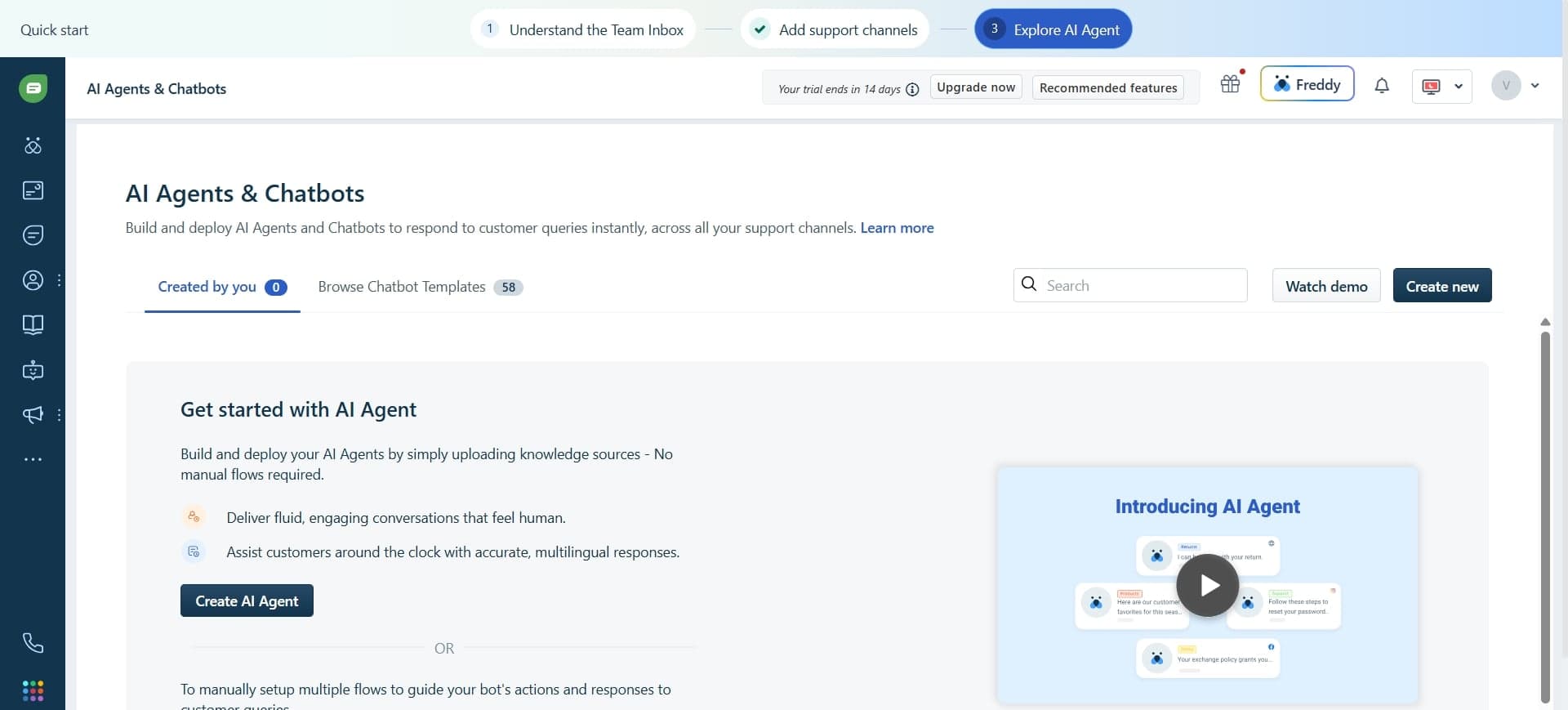Click the scrollbar up arrow

(1545, 322)
